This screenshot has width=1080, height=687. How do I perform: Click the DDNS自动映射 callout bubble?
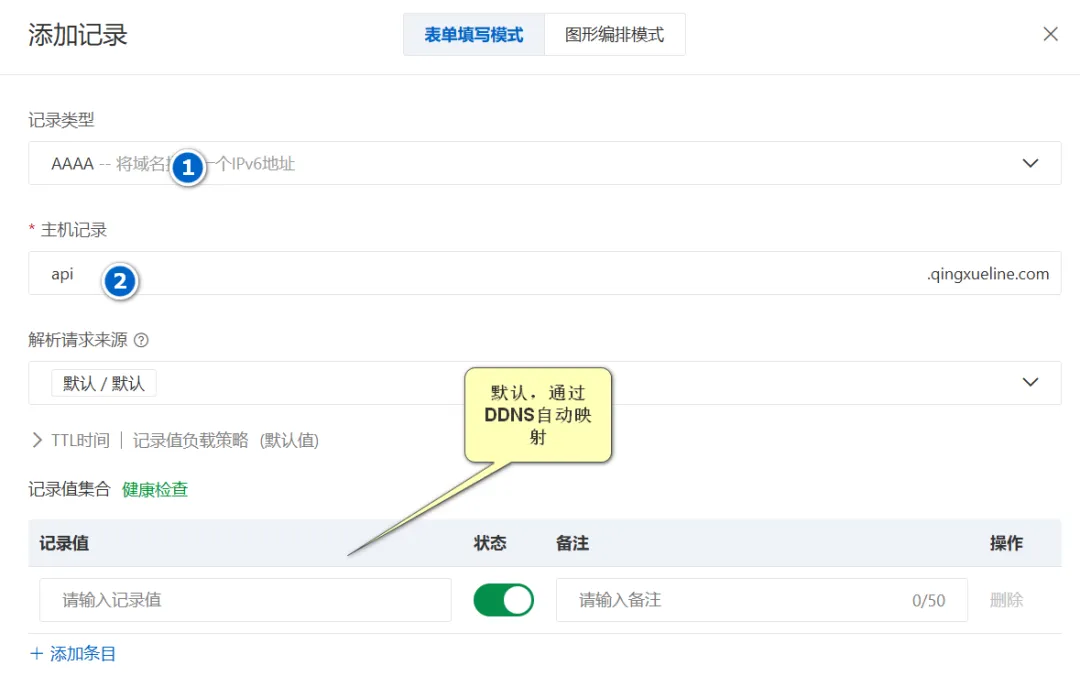[x=538, y=414]
